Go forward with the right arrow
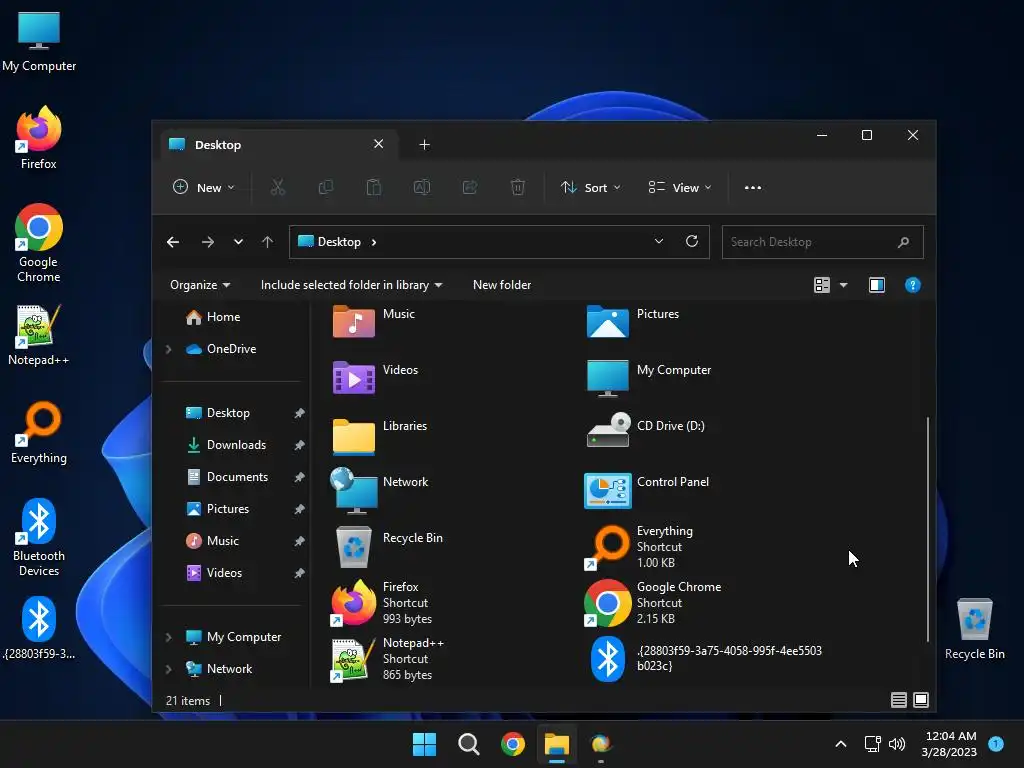The width and height of the screenshot is (1024, 768). (x=208, y=242)
